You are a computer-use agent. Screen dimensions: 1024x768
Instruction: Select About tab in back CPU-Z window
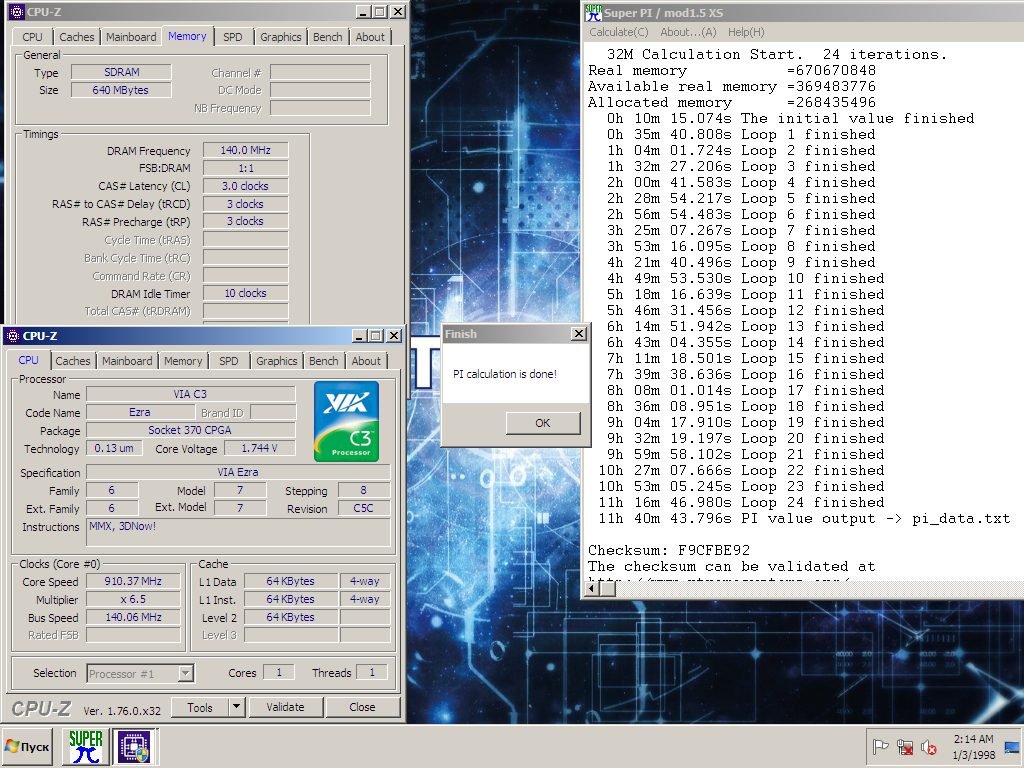click(x=370, y=37)
